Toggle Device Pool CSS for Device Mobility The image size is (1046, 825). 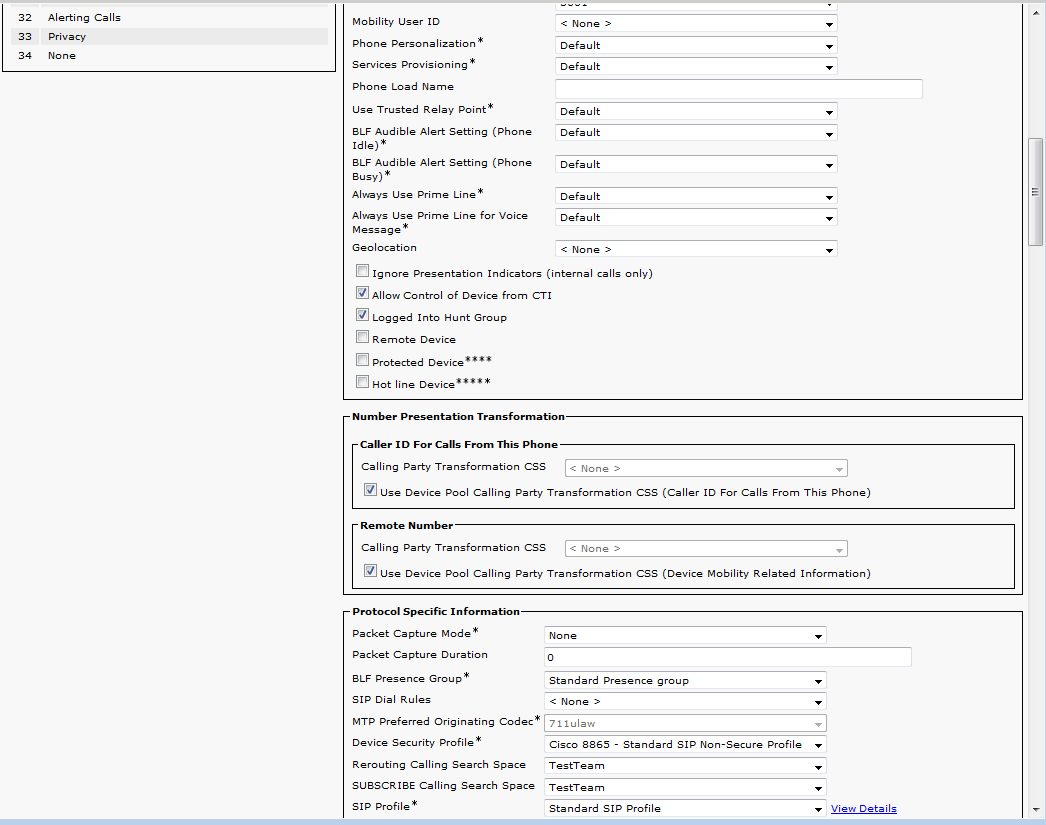click(x=370, y=572)
